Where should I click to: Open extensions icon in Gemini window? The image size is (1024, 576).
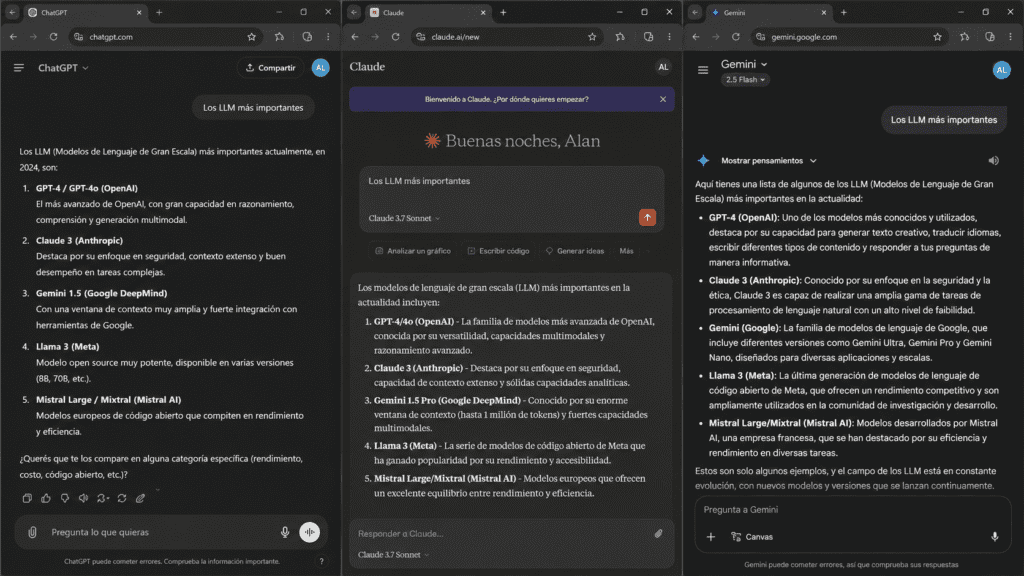(964, 37)
